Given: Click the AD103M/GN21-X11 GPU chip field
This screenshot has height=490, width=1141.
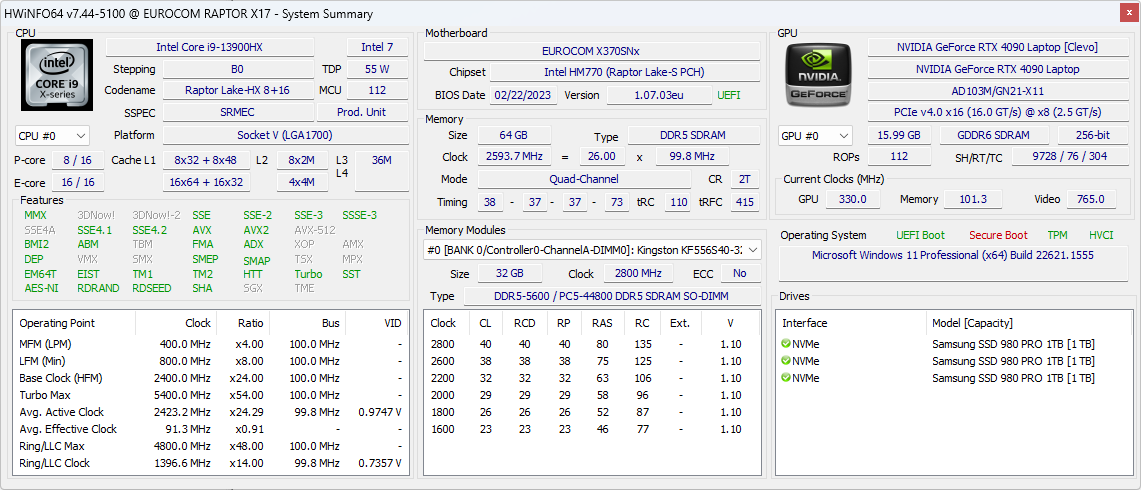Looking at the screenshot, I should point(998,90).
